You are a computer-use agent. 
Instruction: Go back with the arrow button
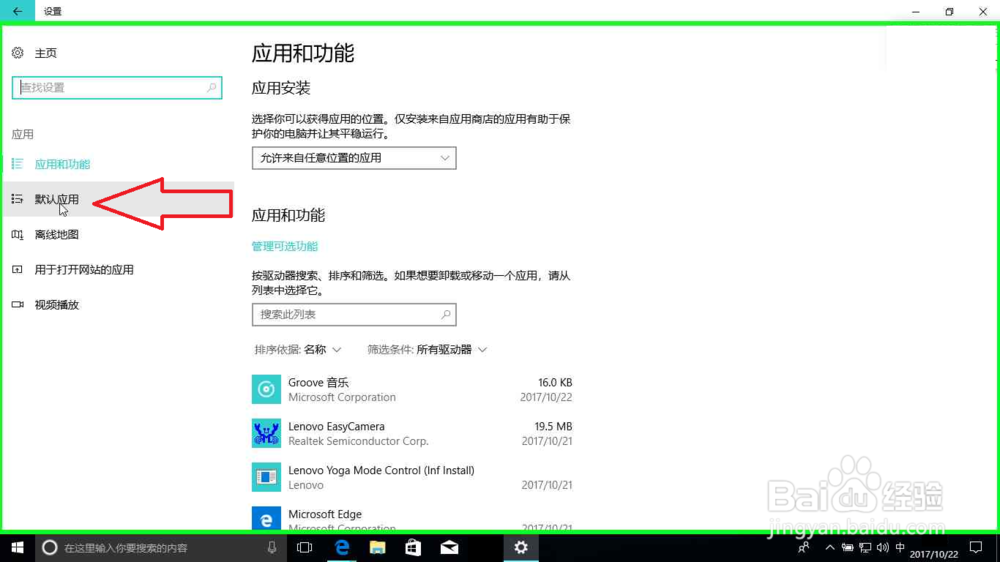[17, 11]
